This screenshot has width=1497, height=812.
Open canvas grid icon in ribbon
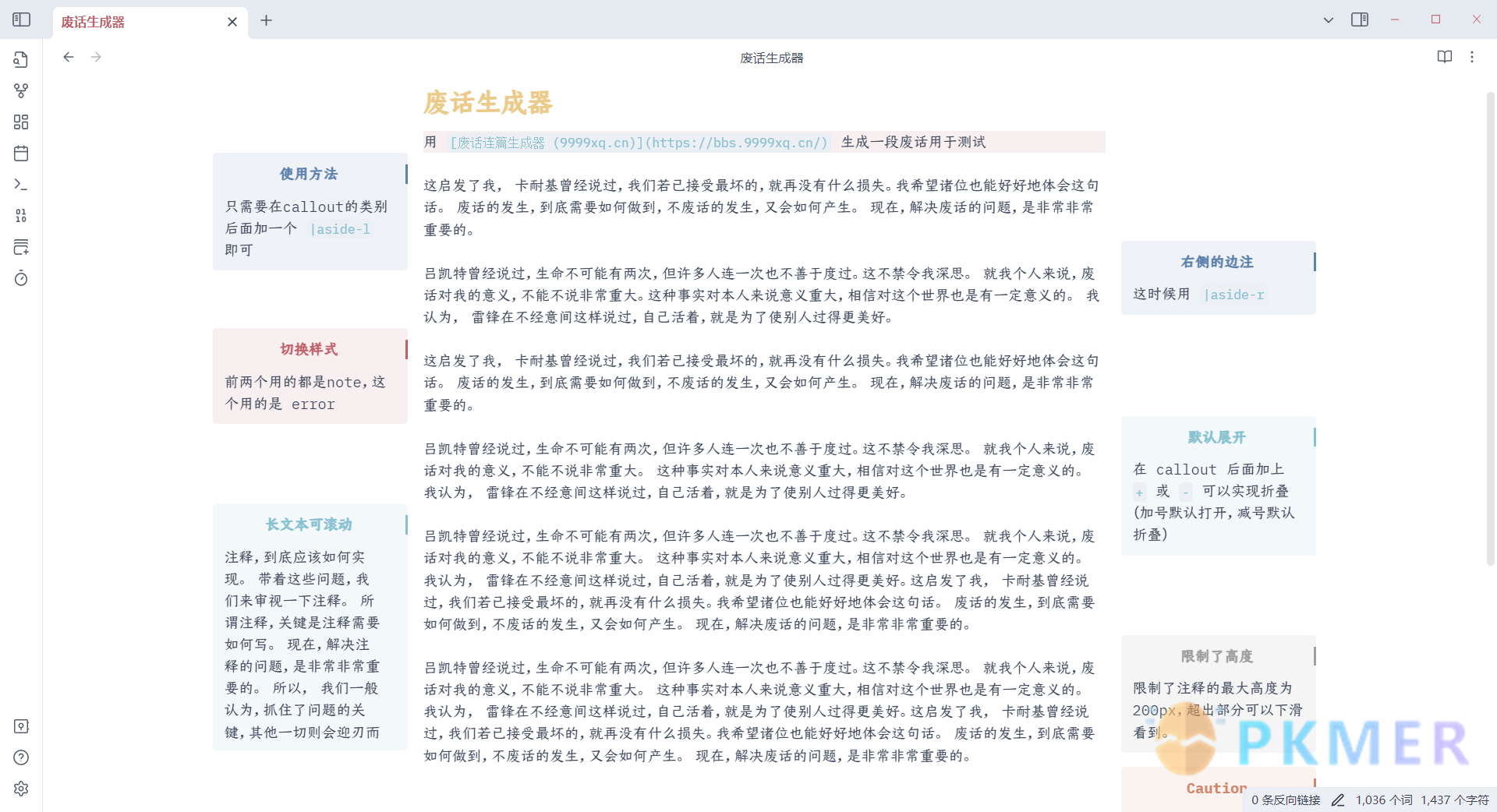click(21, 122)
